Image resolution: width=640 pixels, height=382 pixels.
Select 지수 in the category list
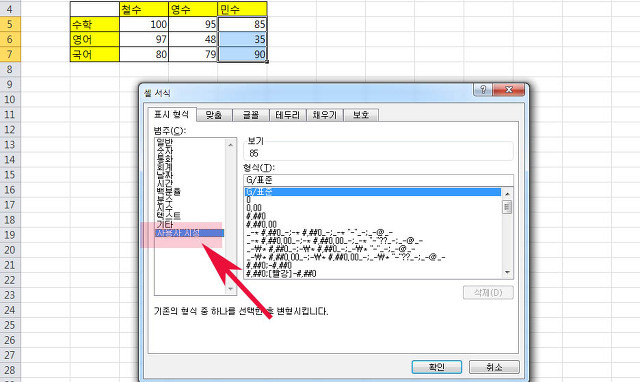point(164,208)
